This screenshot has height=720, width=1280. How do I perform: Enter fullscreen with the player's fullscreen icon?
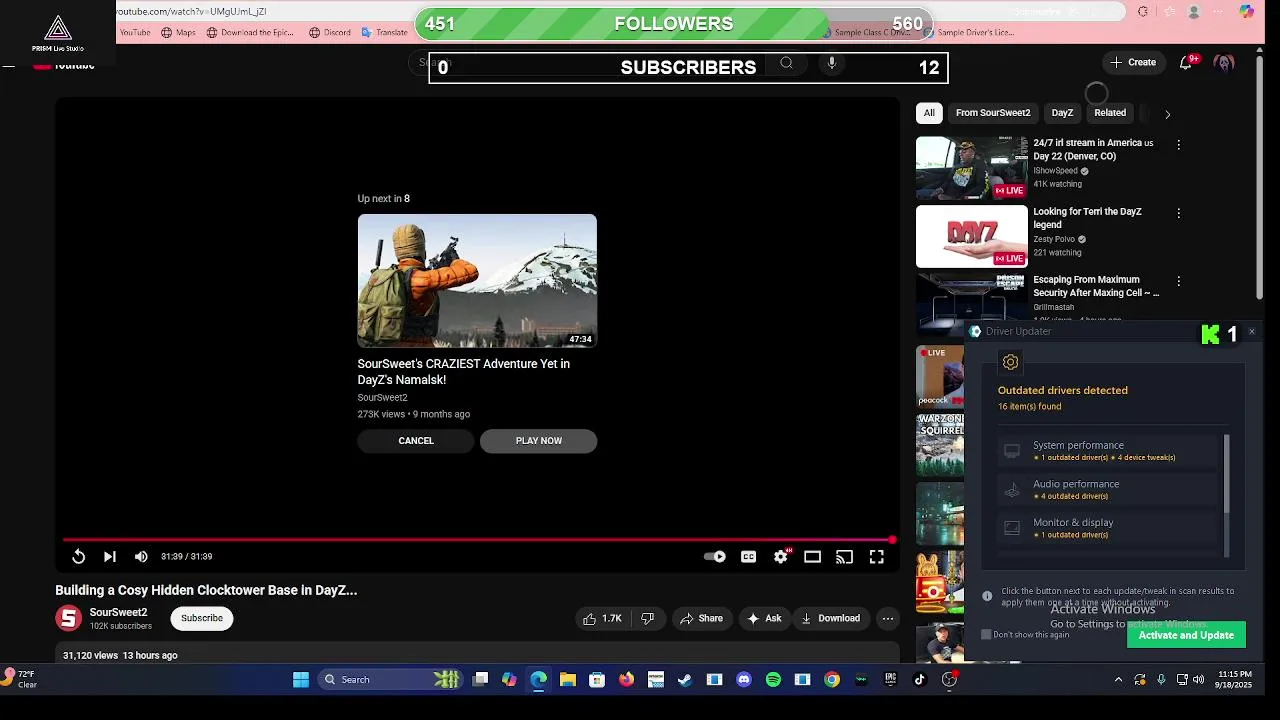point(876,557)
